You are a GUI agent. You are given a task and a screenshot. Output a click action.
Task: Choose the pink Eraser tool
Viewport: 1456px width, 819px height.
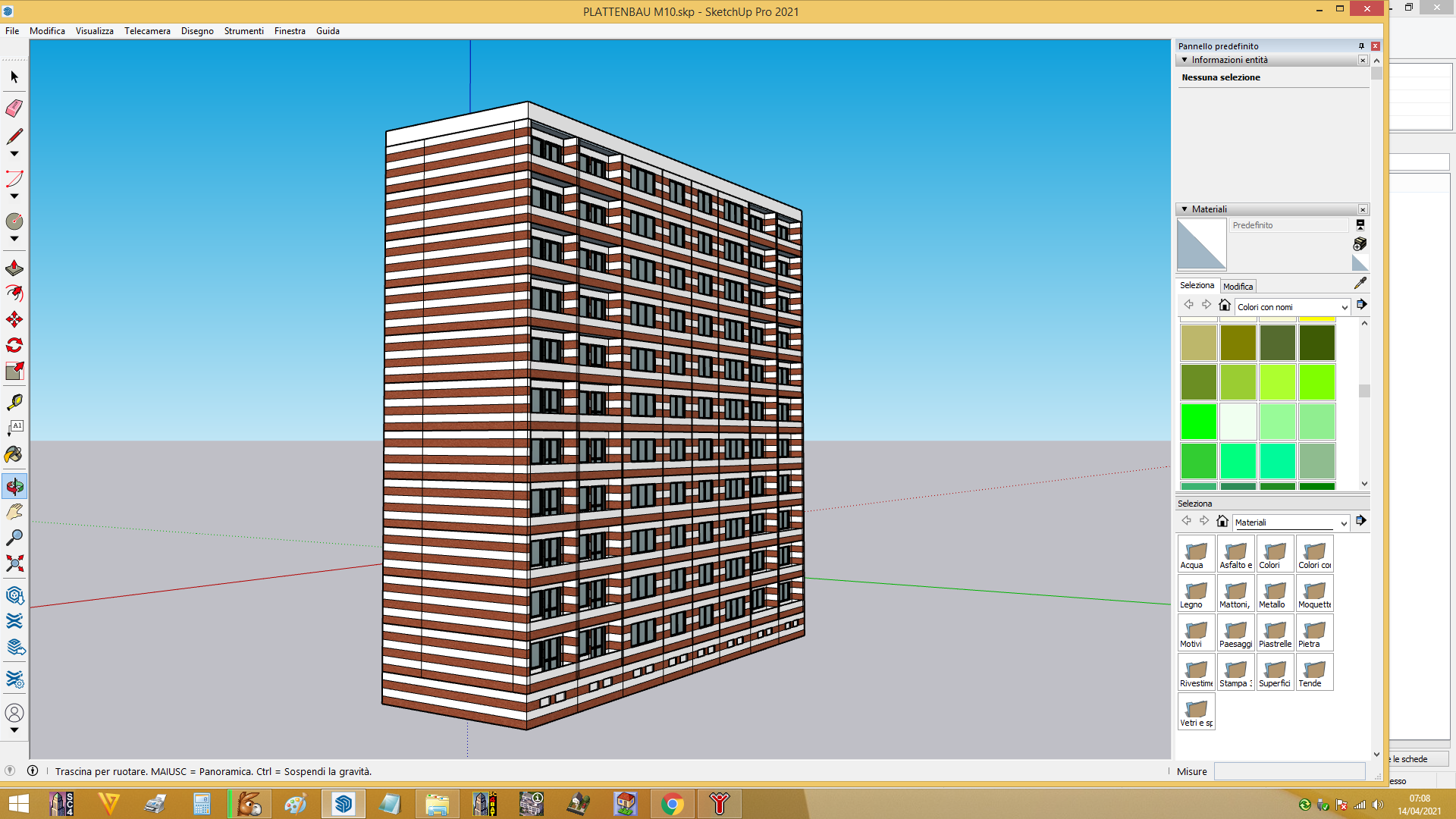point(14,108)
